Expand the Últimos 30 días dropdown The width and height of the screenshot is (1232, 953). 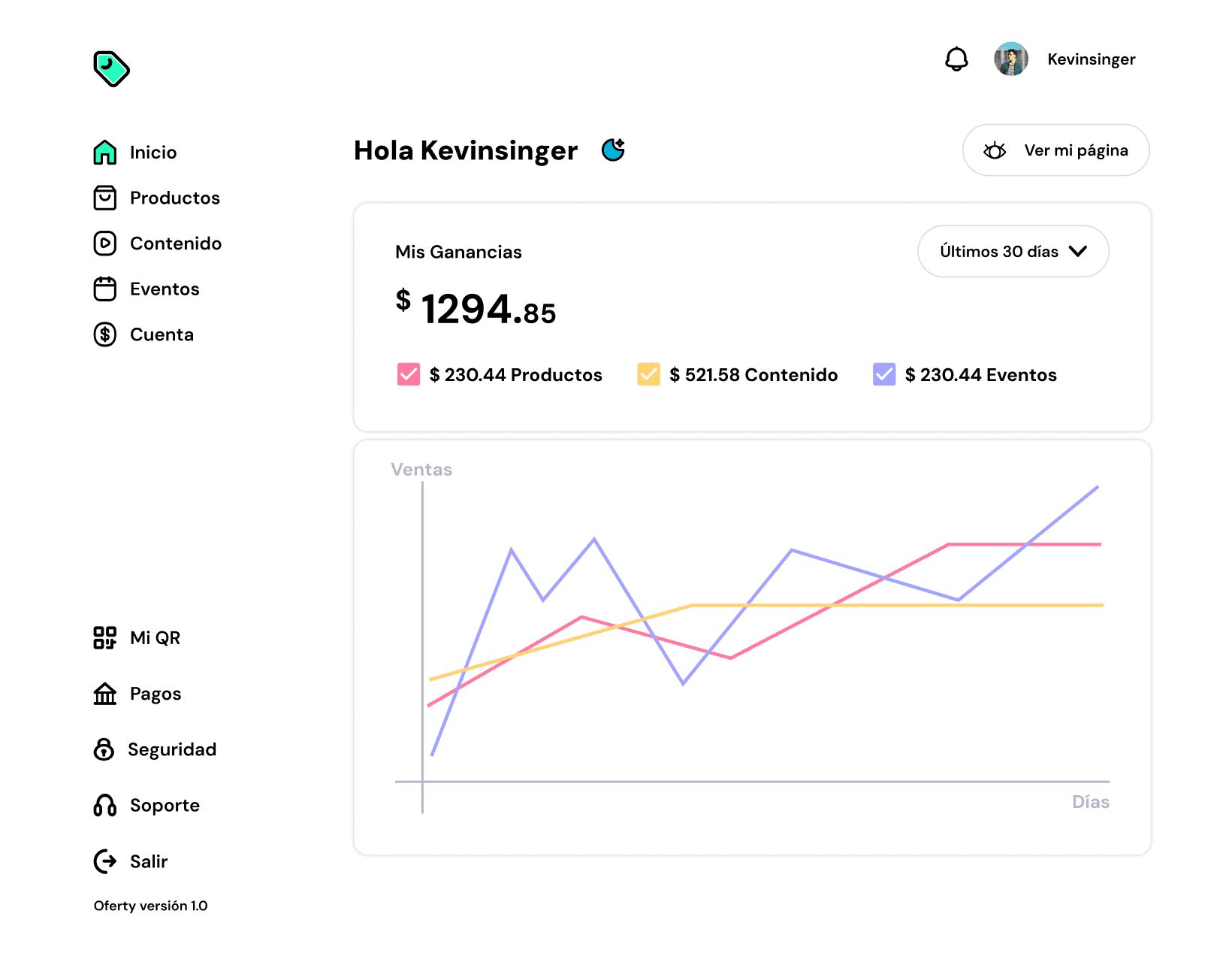point(1013,251)
